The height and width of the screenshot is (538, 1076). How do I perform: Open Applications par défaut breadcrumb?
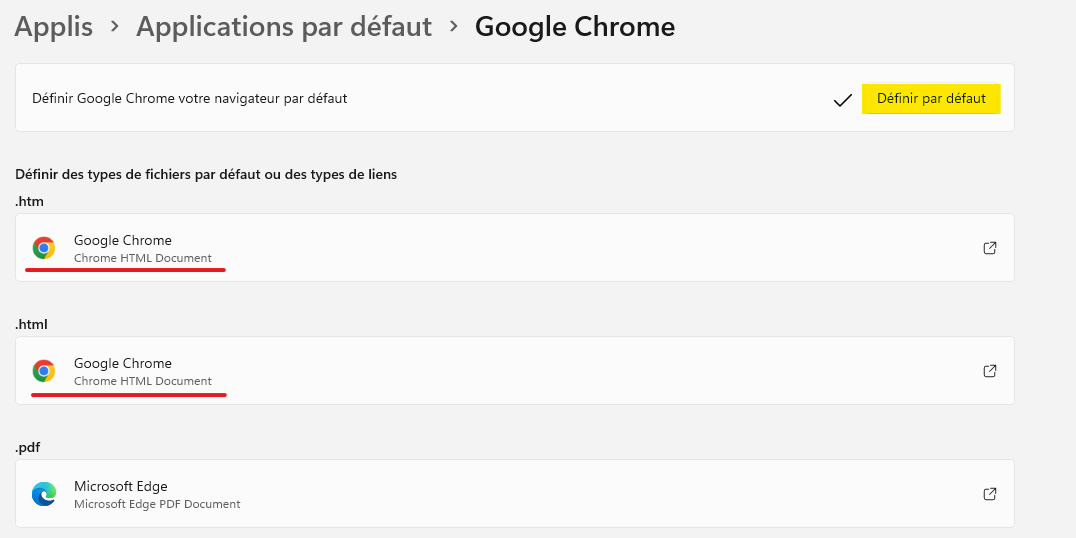[284, 27]
